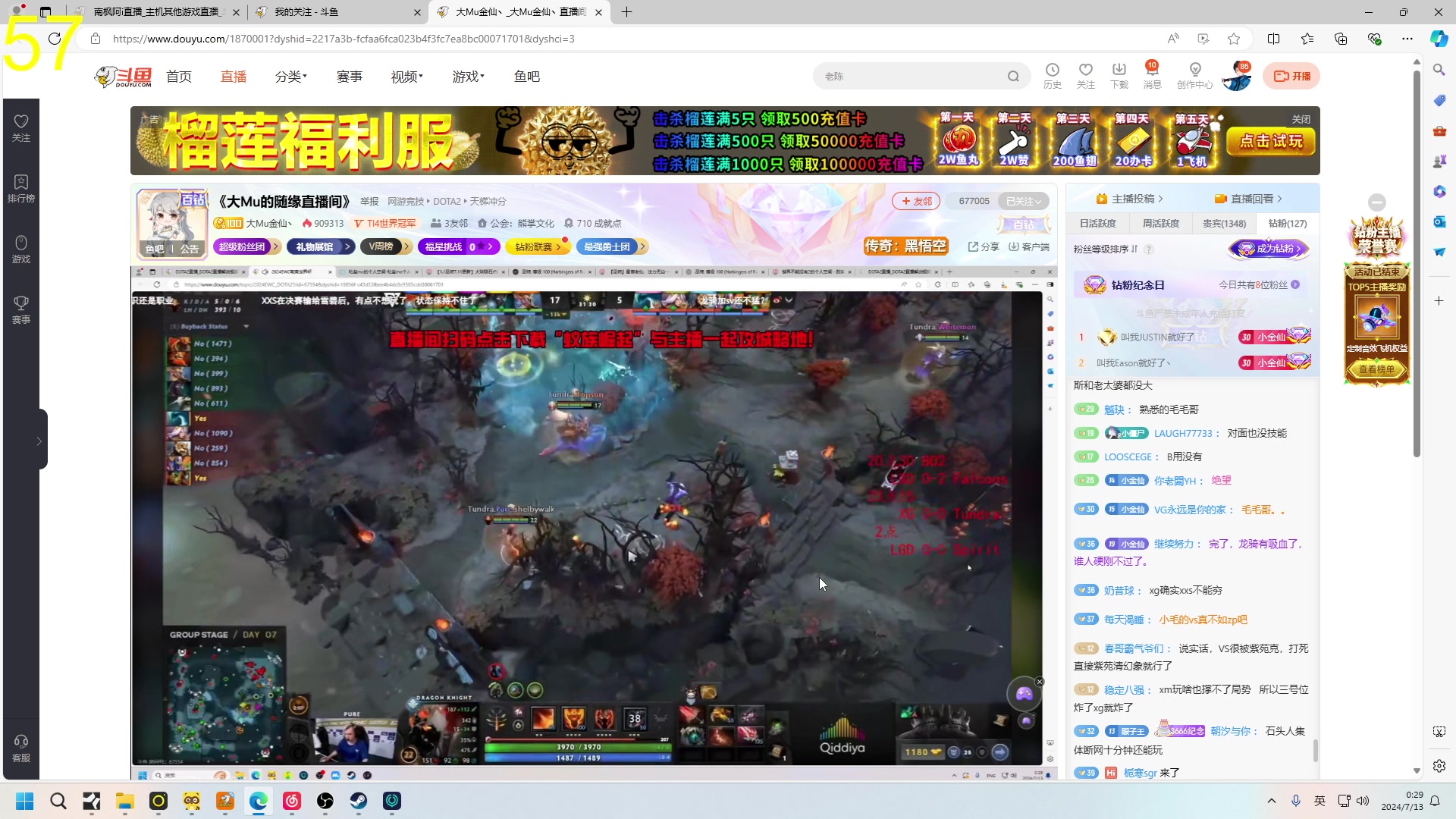Open the 消息 messages icon
1456x819 pixels.
tap(1153, 76)
